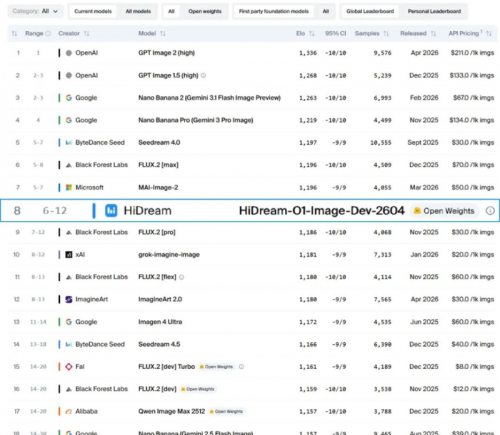Click the 95% CI column header

(335, 33)
